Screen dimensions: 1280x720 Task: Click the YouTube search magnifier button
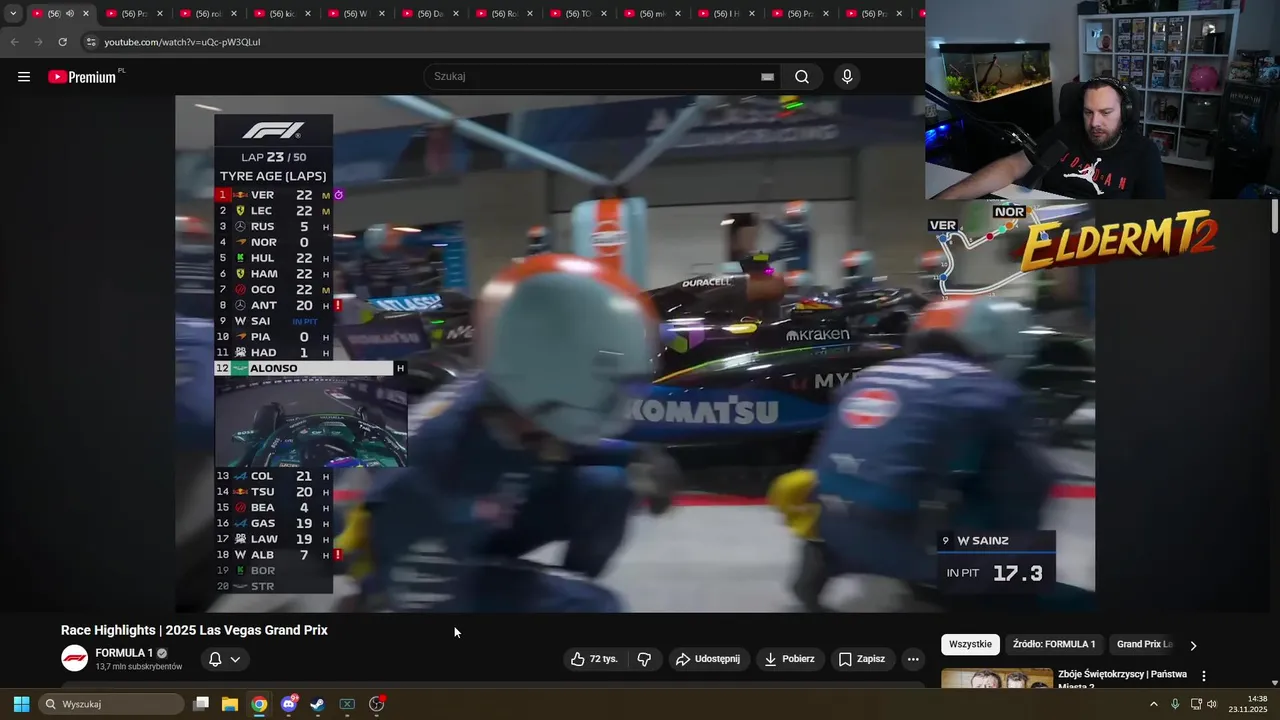pos(802,77)
